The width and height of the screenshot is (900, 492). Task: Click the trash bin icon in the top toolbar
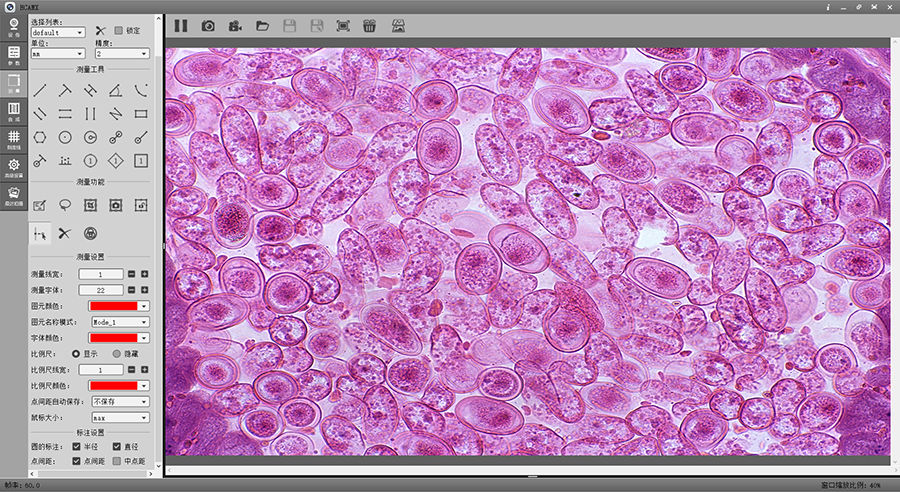(x=370, y=26)
